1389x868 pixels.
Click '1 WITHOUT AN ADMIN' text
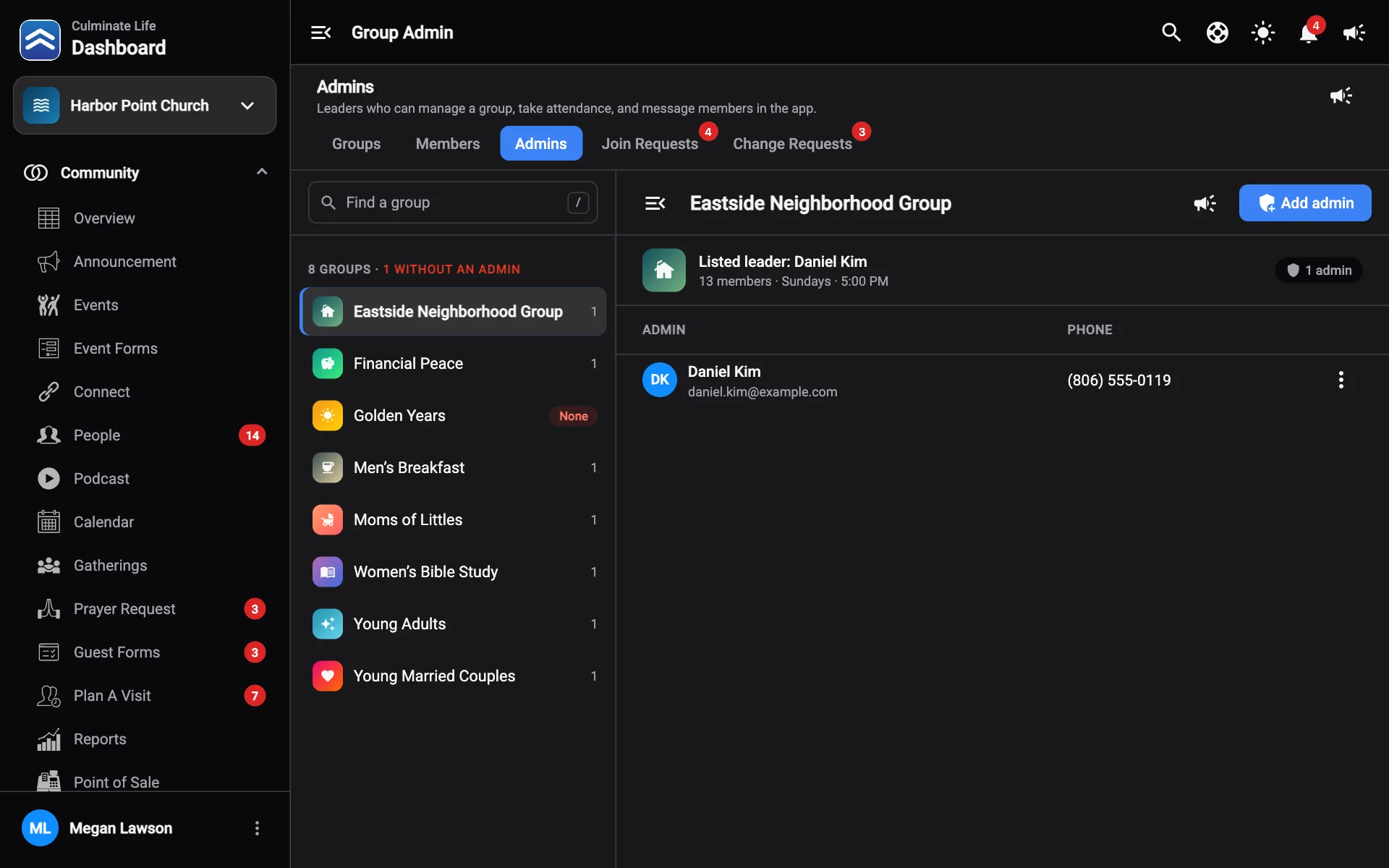tap(451, 269)
